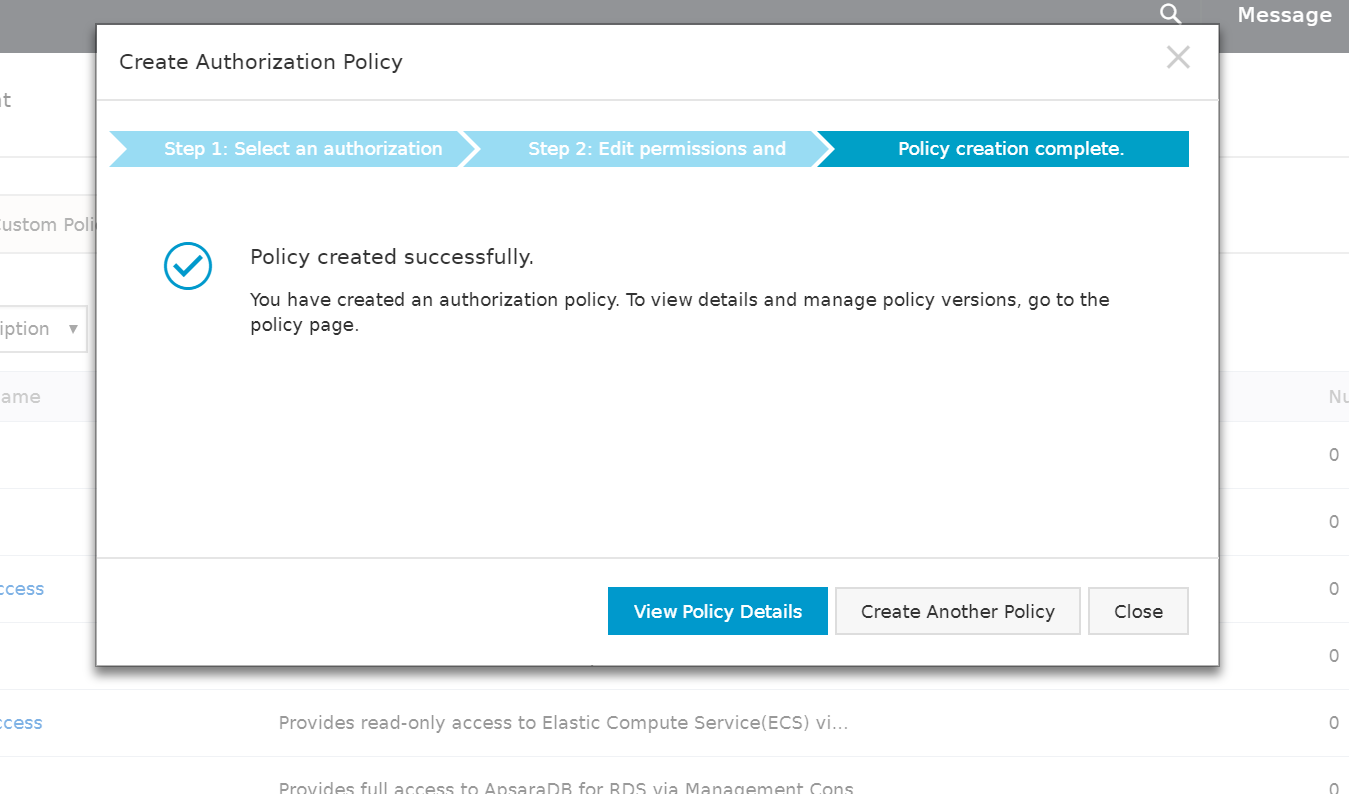1349x794 pixels.
Task: Click the 'You have created an authorization policy' message
Action: click(680, 312)
